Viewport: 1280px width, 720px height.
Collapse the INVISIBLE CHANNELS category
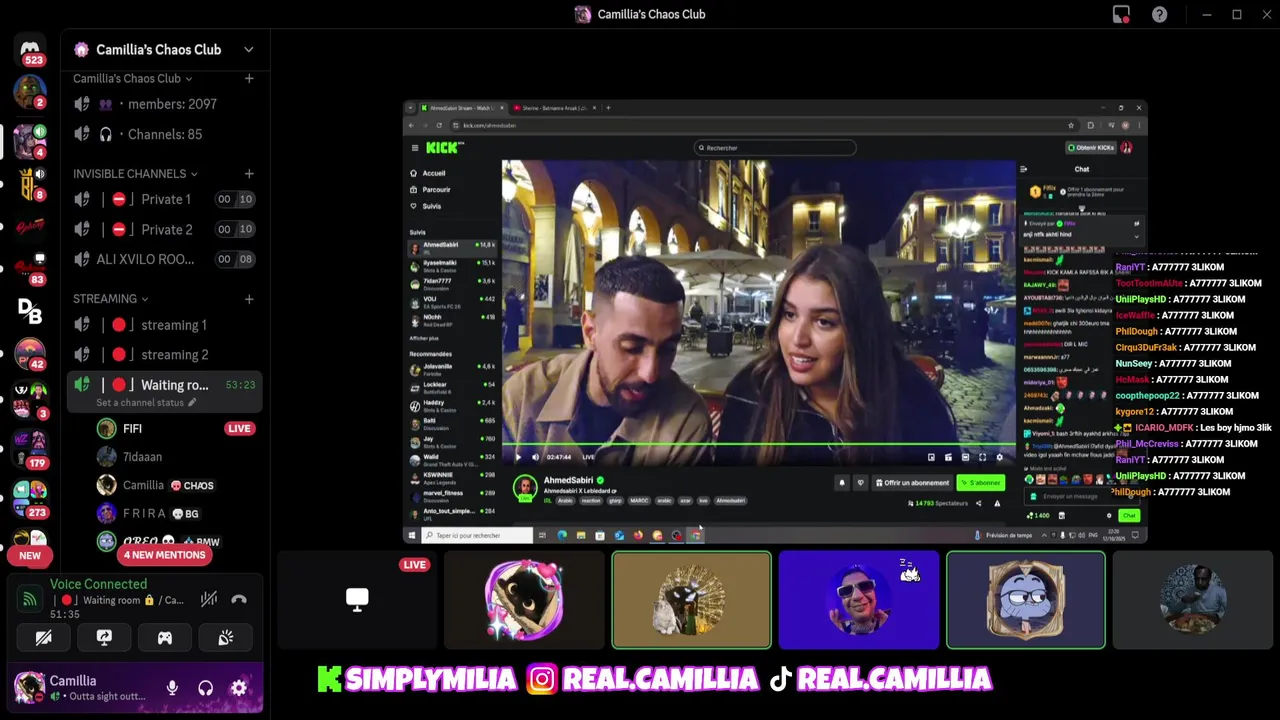click(135, 174)
